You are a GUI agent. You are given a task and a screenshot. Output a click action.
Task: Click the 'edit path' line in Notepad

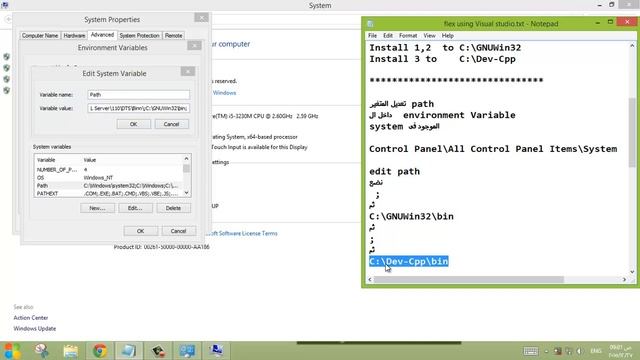coord(394,171)
